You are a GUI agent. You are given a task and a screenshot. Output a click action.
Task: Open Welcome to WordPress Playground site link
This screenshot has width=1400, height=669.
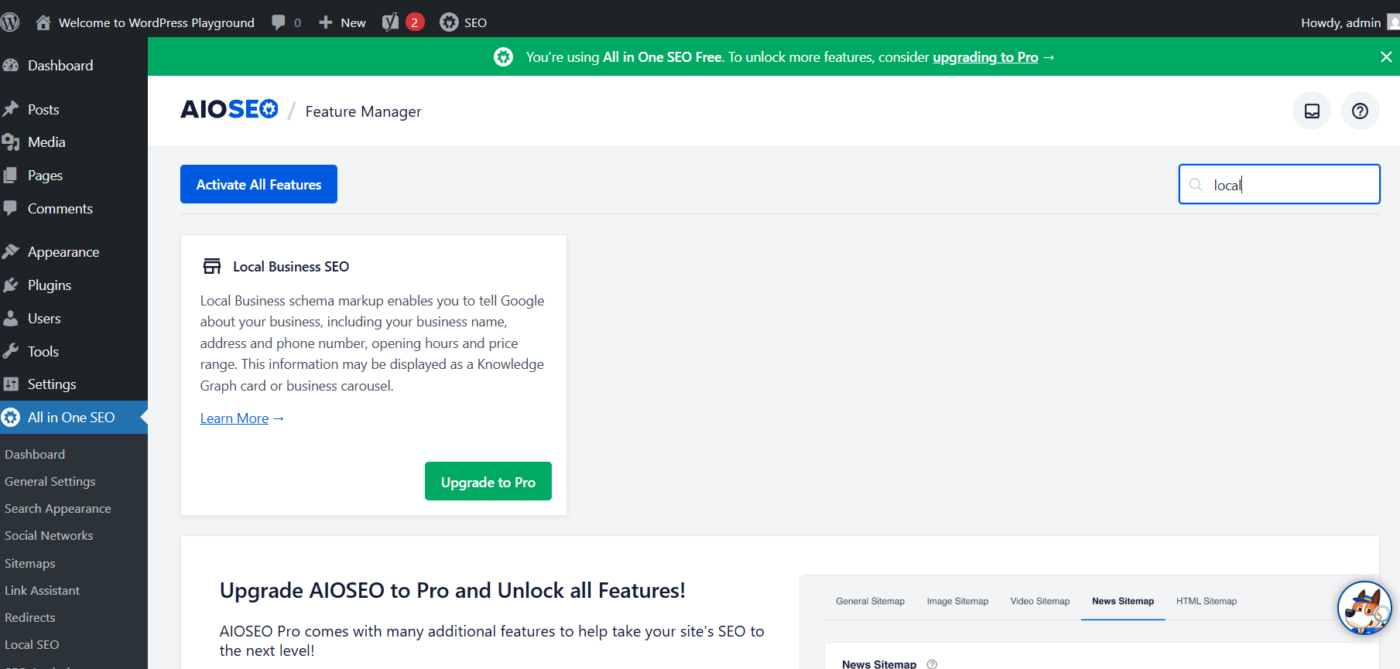[156, 22]
